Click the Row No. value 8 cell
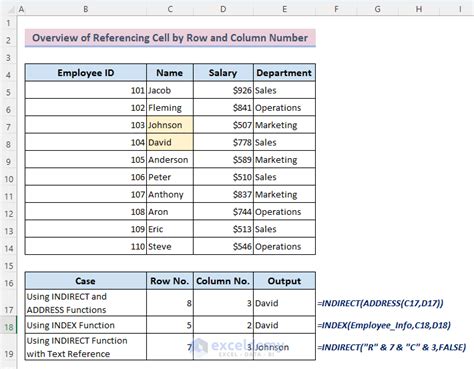Screen dimensions: 474x369 (x=170, y=303)
